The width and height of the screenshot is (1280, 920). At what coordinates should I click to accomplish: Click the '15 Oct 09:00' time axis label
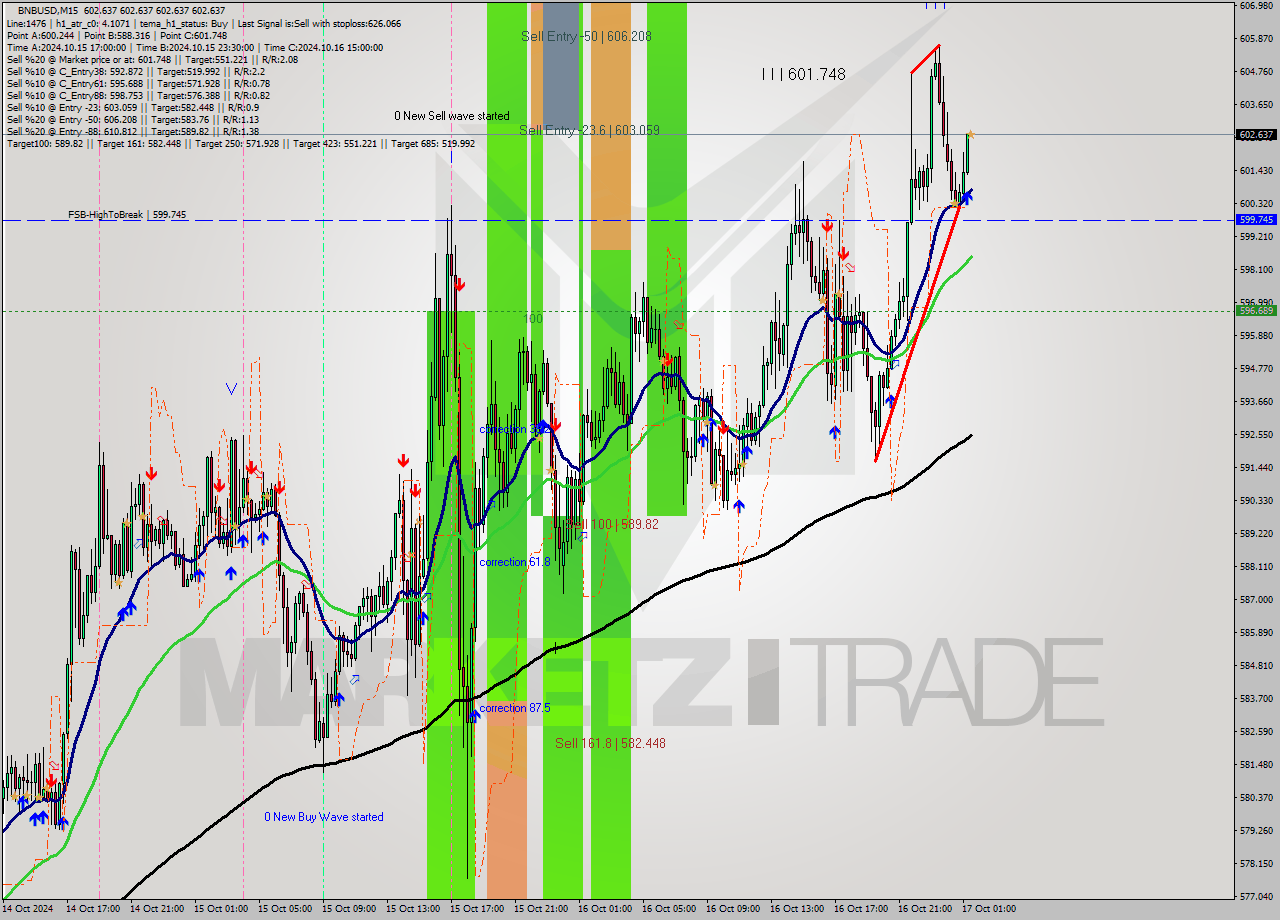(x=349, y=909)
